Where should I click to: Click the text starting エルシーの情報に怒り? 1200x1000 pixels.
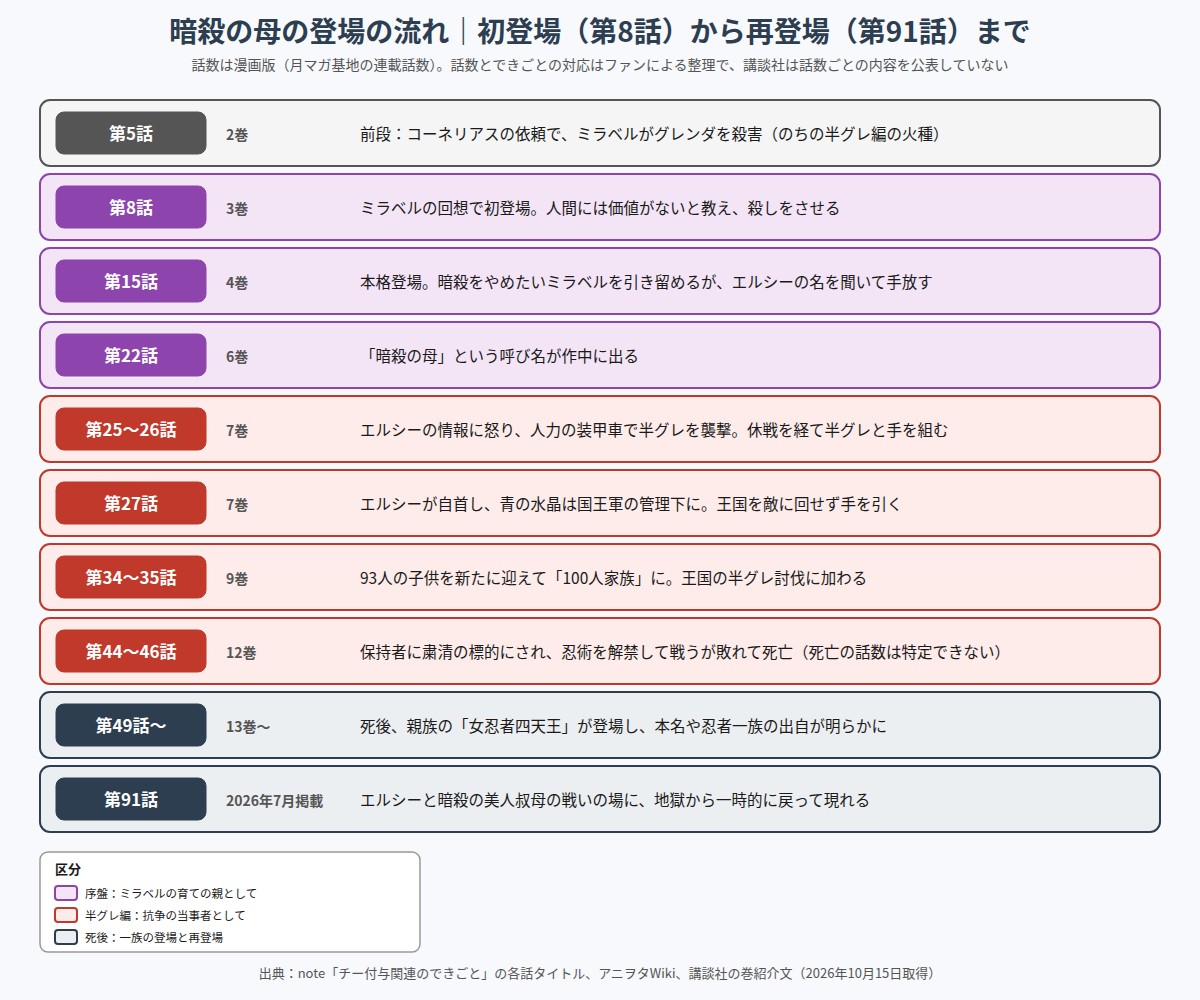(x=654, y=430)
